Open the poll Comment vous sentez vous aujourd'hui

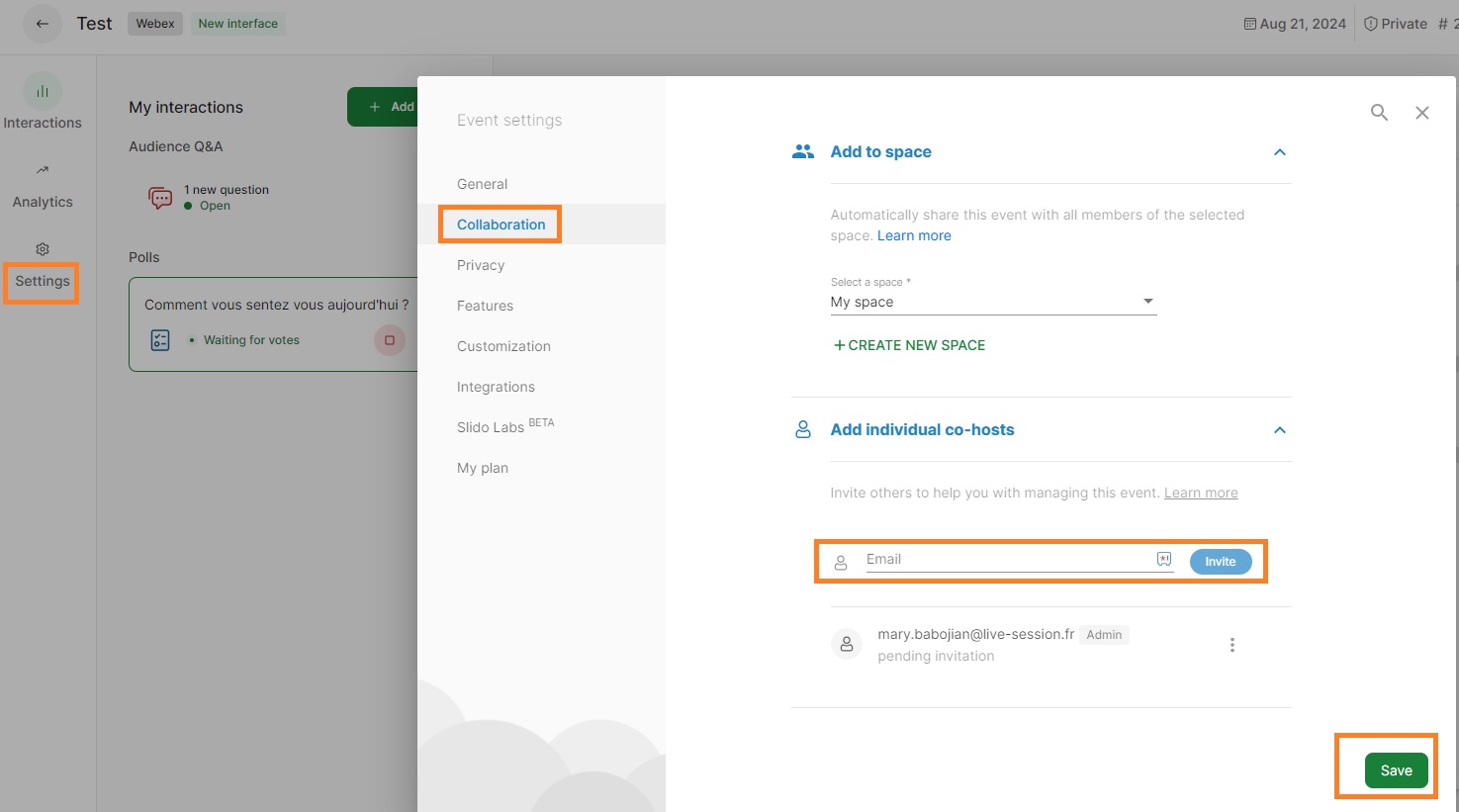pos(277,305)
